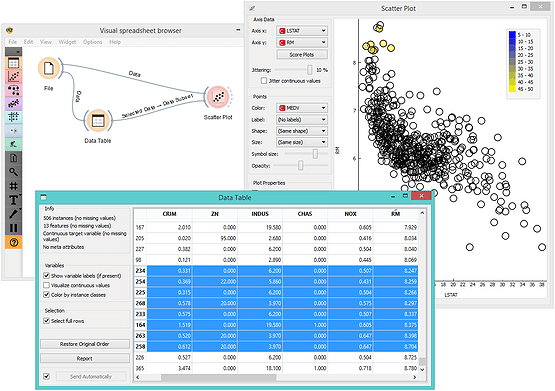This screenshot has height=391, width=555.
Task: Open the File menu
Action: coord(12,42)
